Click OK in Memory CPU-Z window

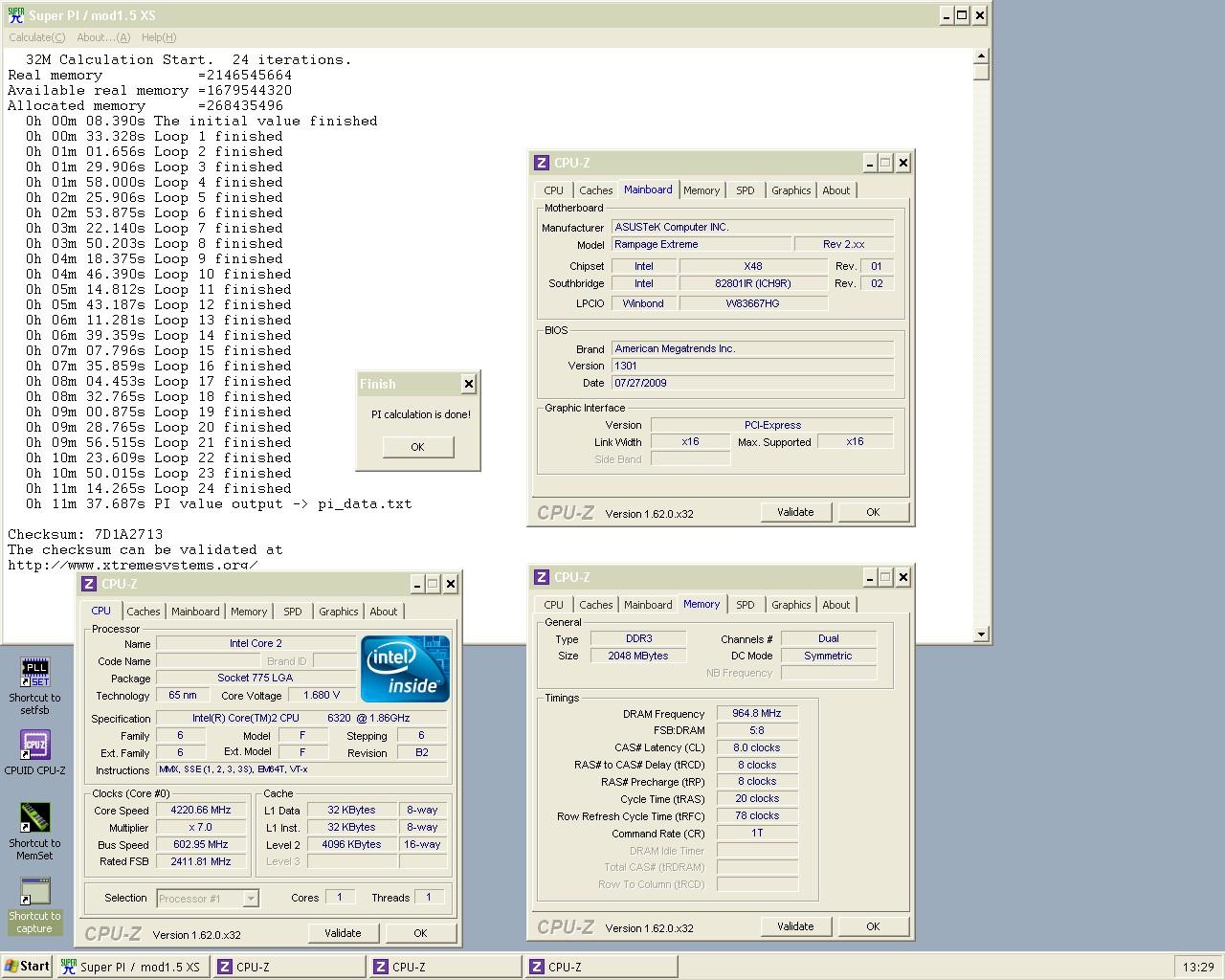click(873, 926)
